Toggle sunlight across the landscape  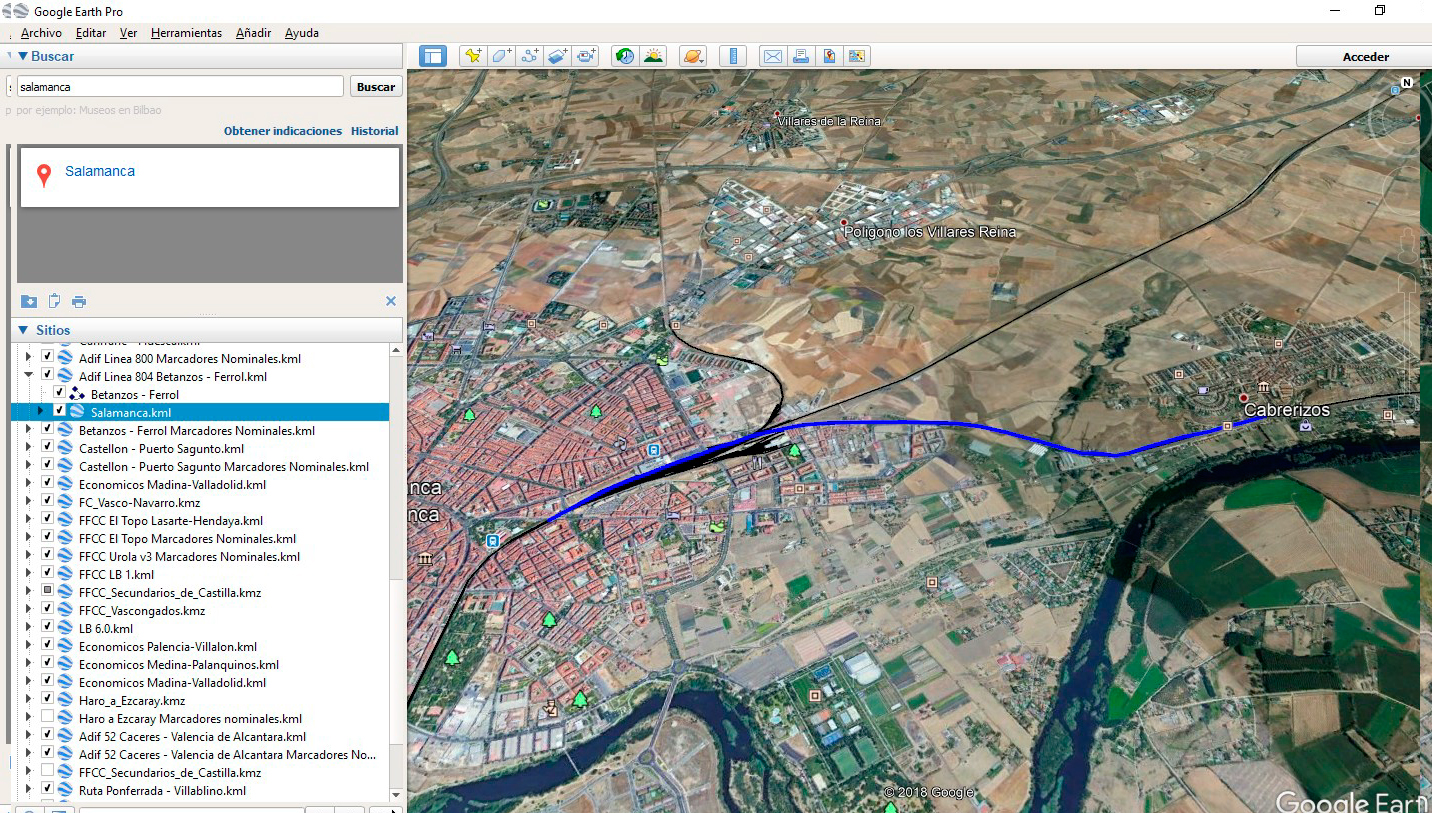point(653,56)
